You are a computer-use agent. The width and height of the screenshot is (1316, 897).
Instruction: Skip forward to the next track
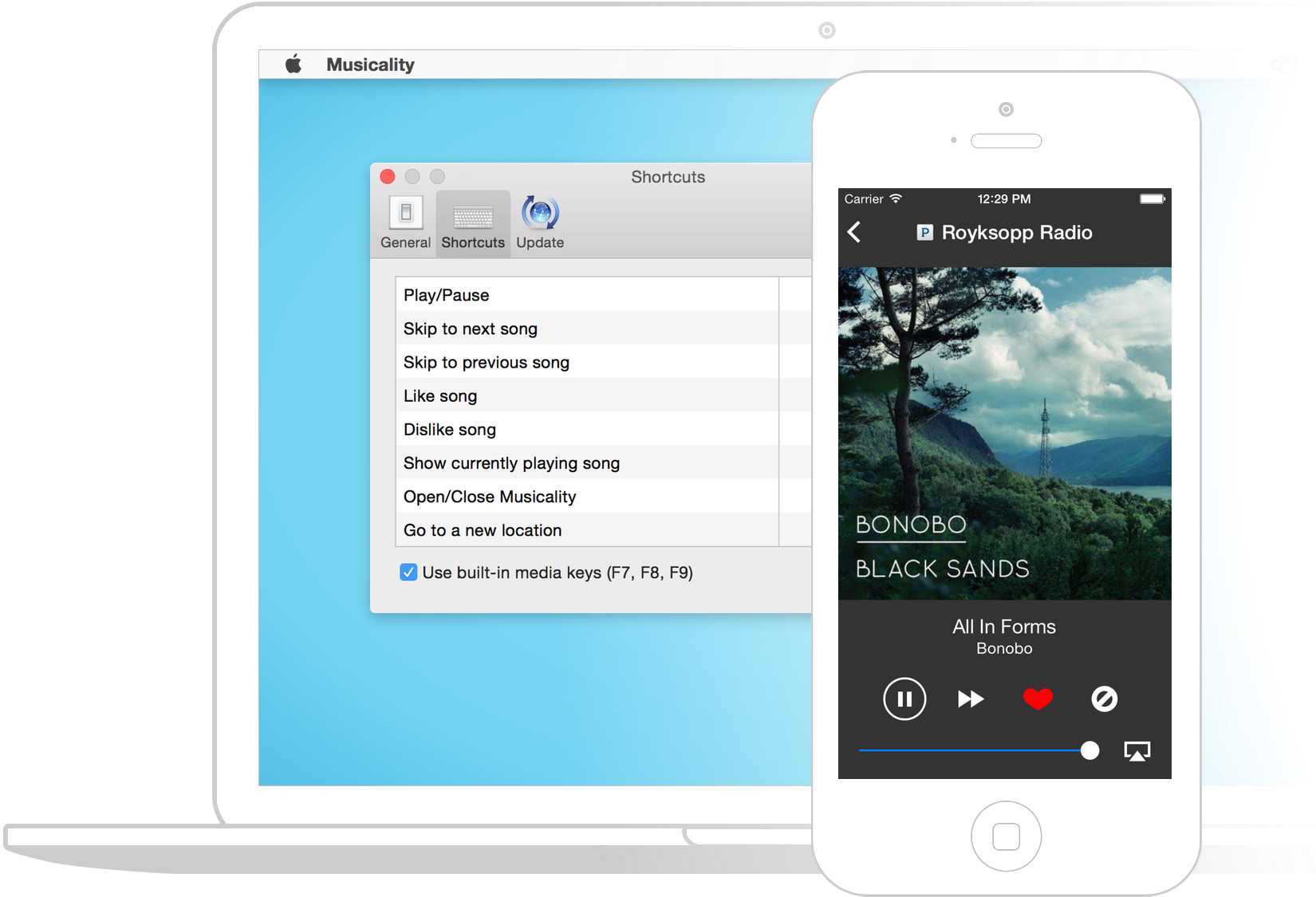[x=971, y=699]
